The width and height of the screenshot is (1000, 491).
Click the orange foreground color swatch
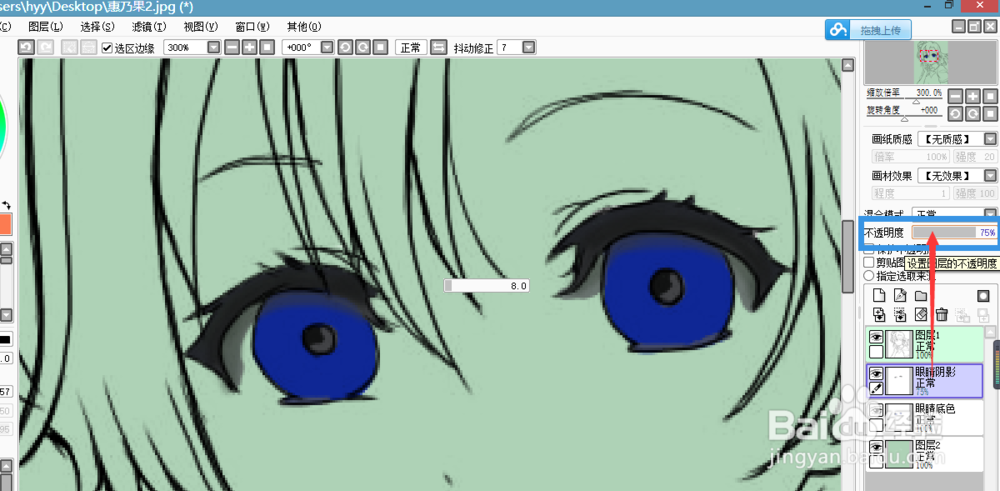tap(5, 224)
